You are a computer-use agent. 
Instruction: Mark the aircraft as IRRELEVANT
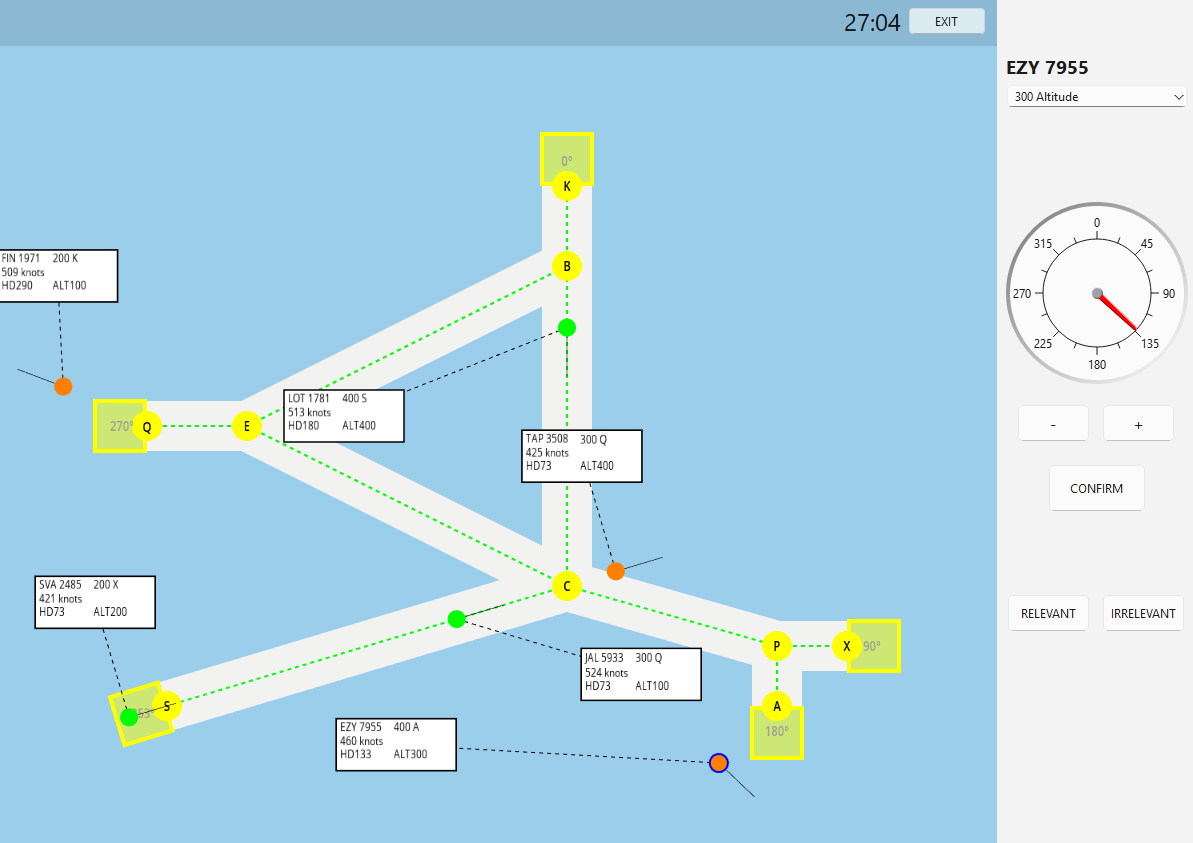1143,613
